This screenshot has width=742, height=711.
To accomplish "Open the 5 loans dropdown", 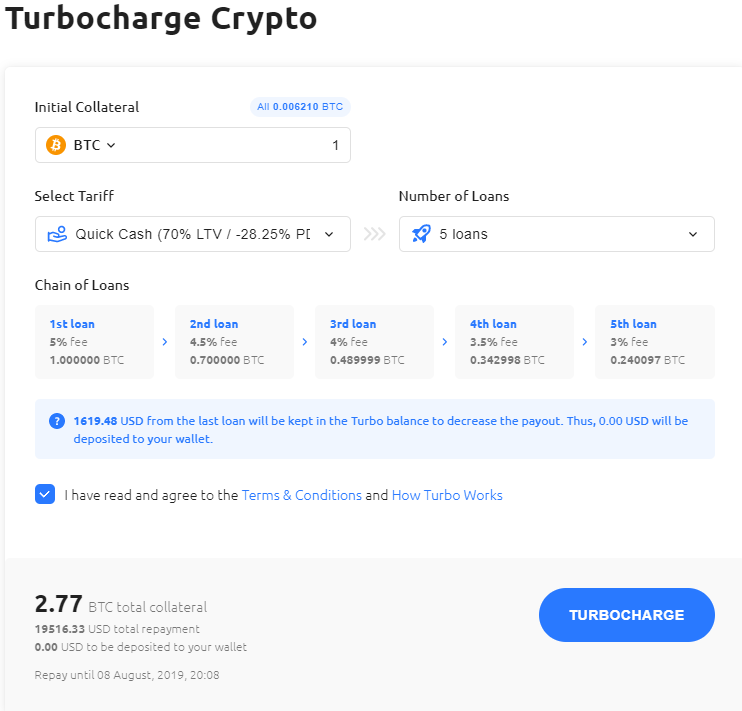I will click(556, 234).
